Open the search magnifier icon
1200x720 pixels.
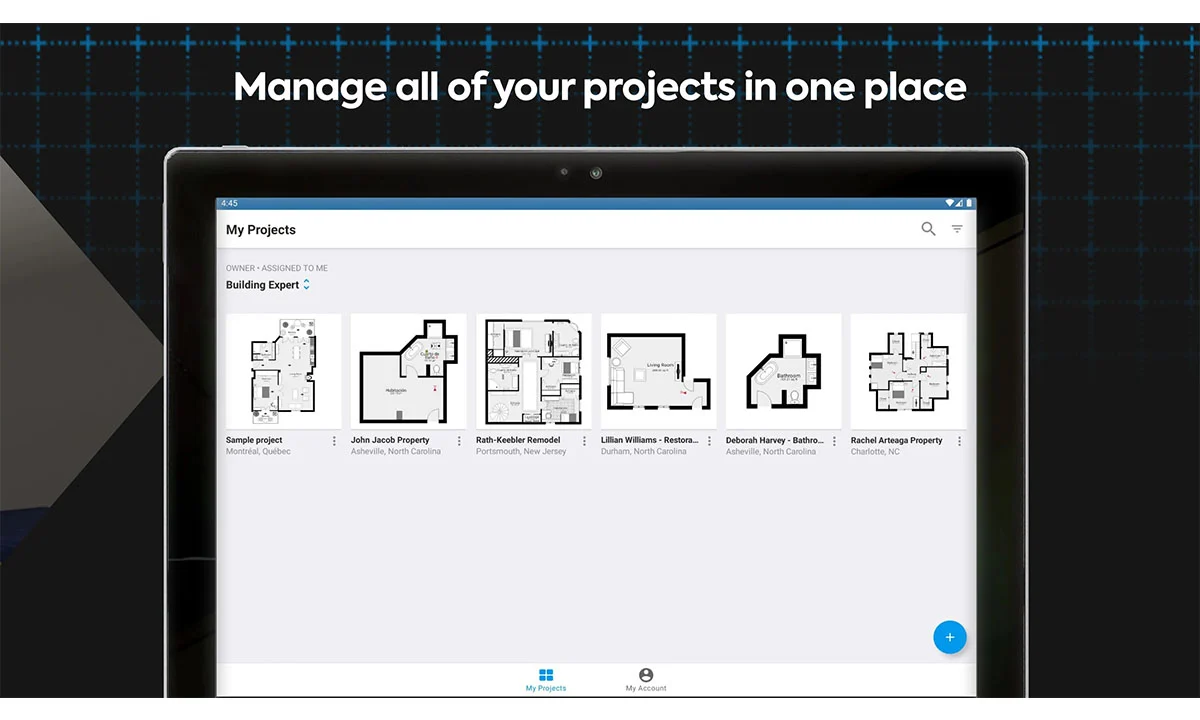click(928, 229)
